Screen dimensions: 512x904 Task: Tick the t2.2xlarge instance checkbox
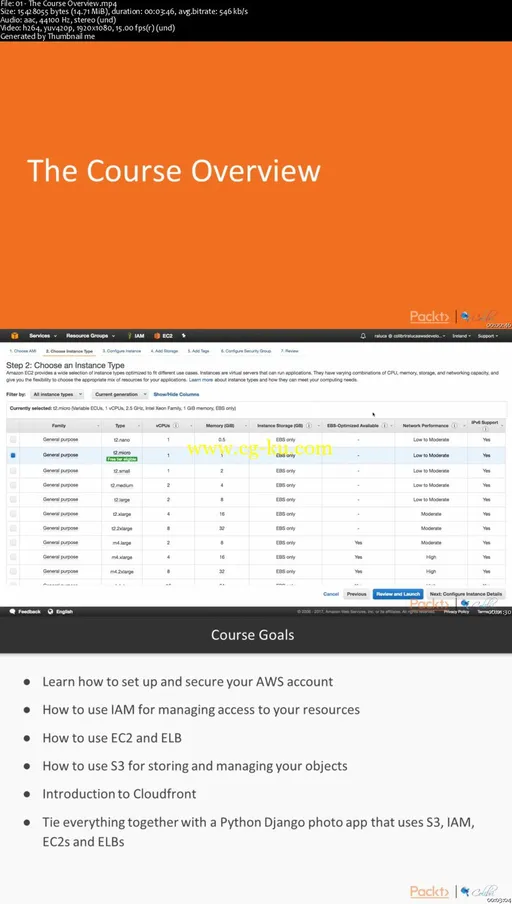pyautogui.click(x=13, y=528)
